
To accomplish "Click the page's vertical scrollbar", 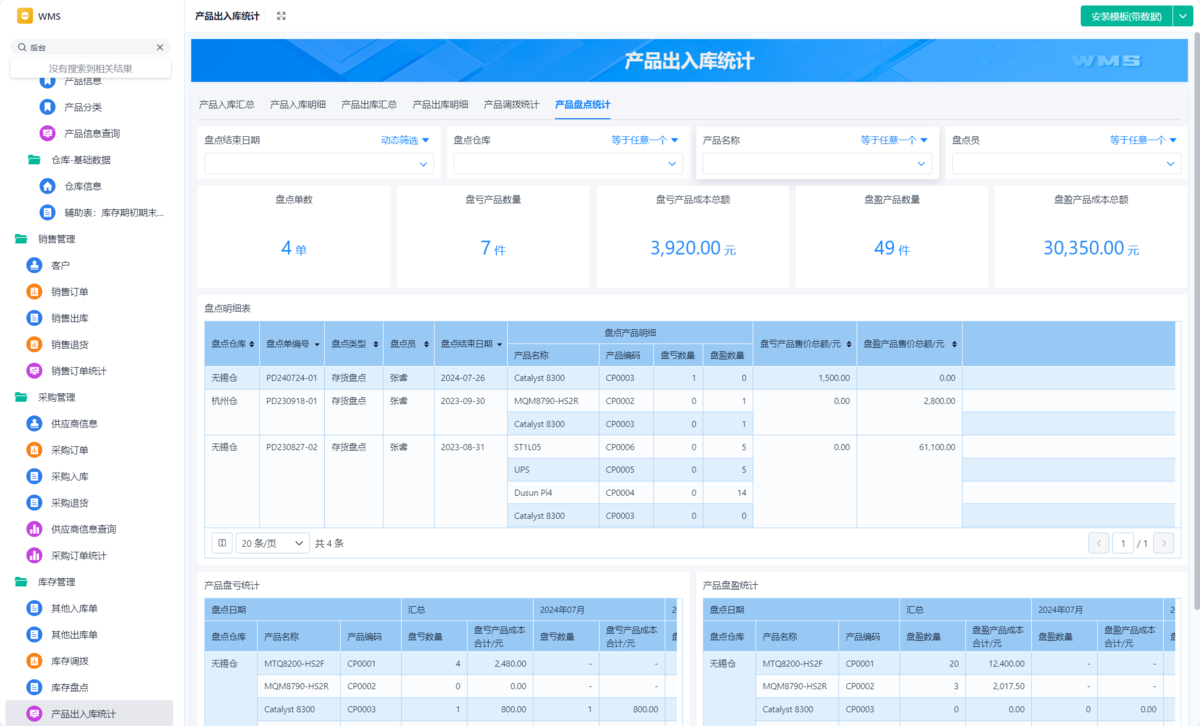I will (1196, 320).
